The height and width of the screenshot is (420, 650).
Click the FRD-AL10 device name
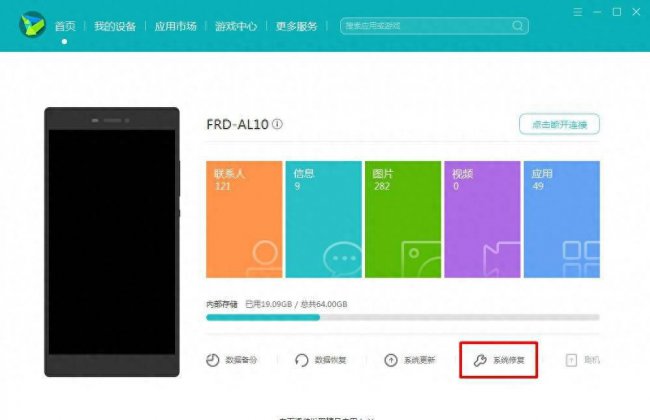tap(238, 124)
